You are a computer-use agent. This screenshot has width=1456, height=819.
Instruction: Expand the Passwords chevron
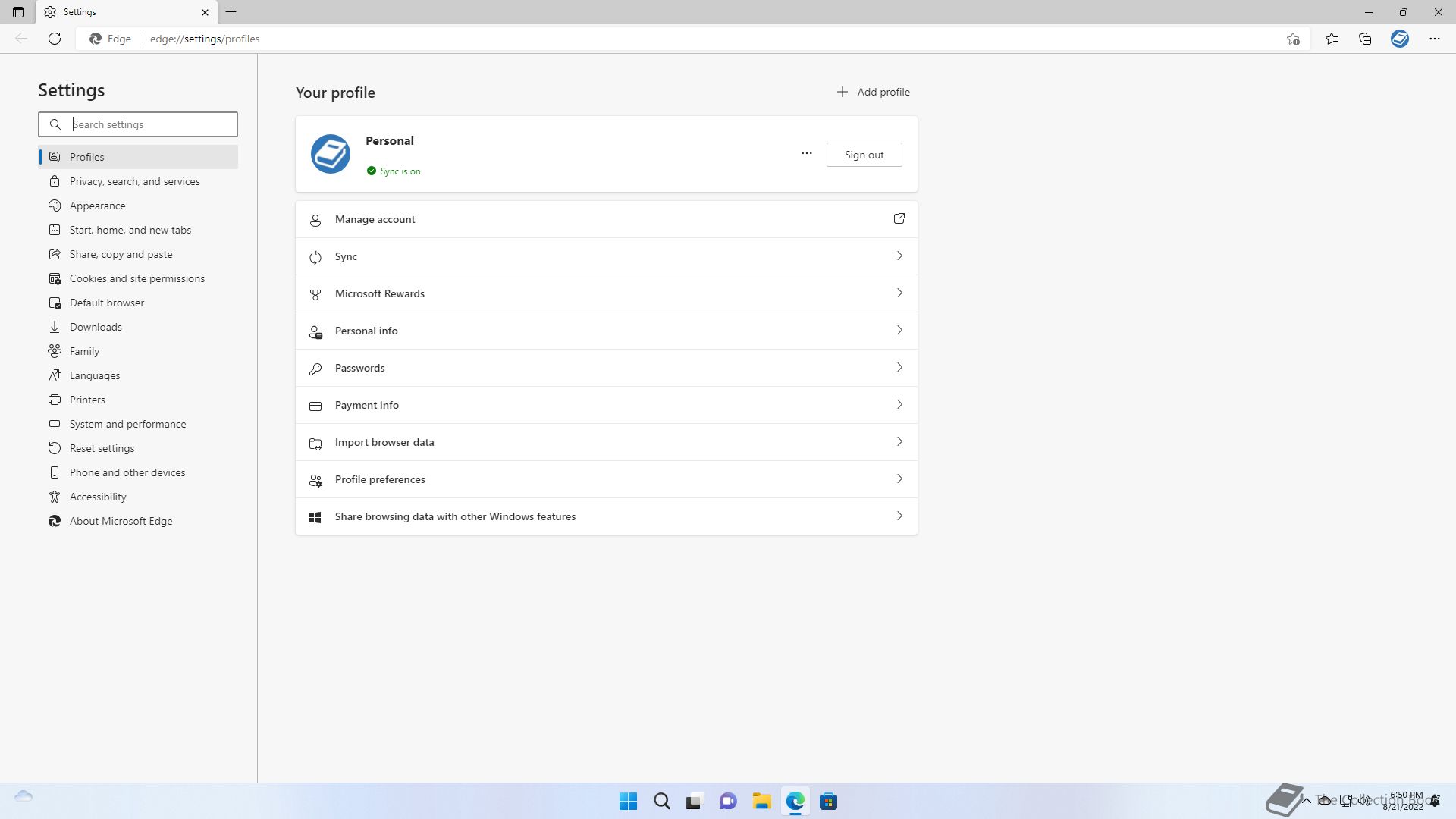(899, 368)
